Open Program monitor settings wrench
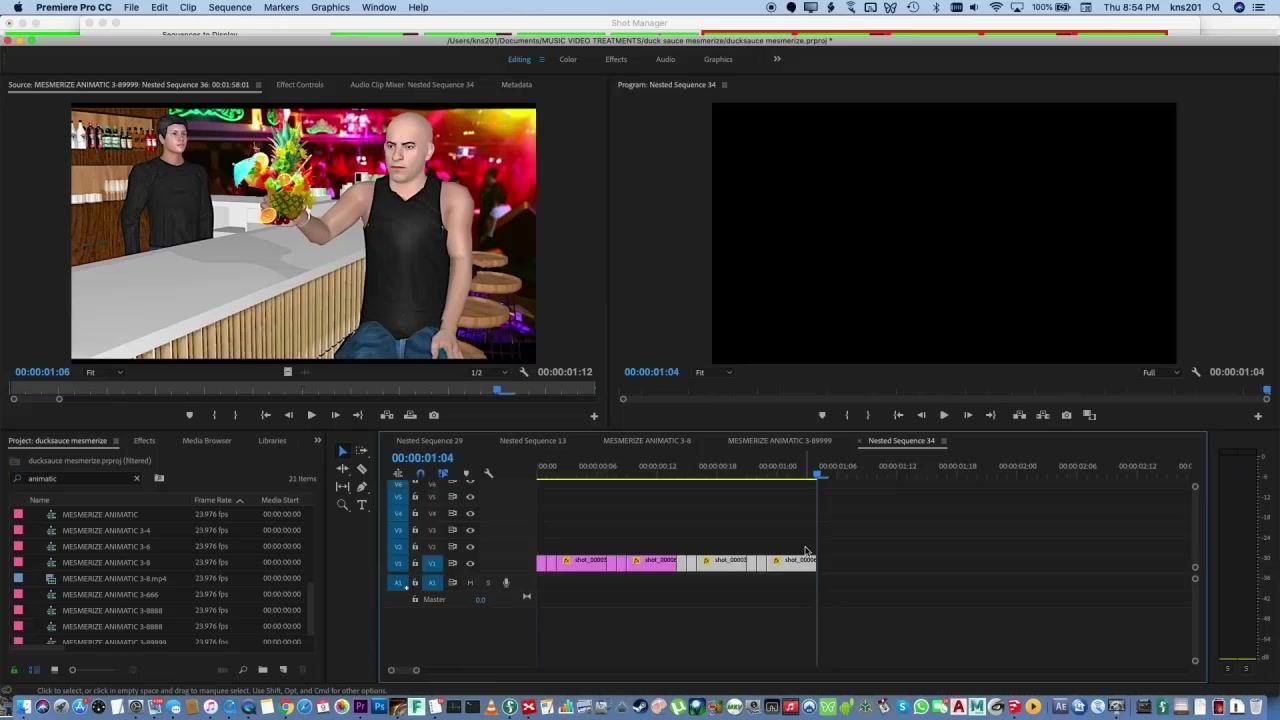 1195,372
